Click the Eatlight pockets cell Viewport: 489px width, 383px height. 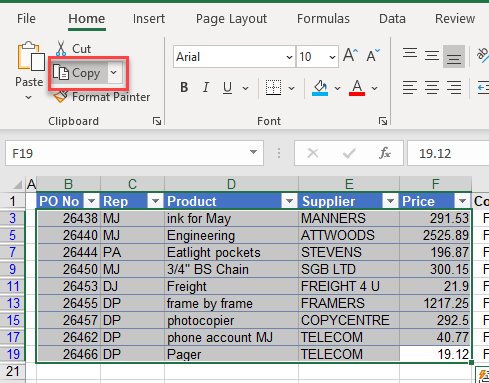(x=232, y=252)
